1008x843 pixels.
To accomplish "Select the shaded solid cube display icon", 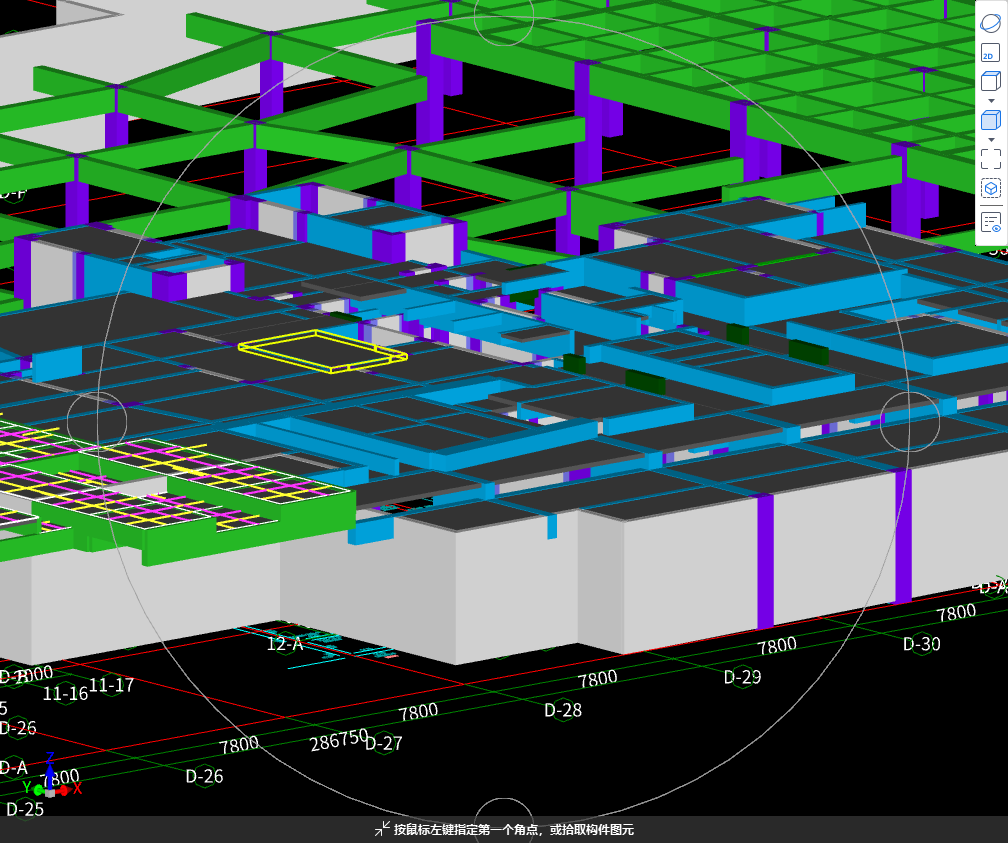I will 991,120.
